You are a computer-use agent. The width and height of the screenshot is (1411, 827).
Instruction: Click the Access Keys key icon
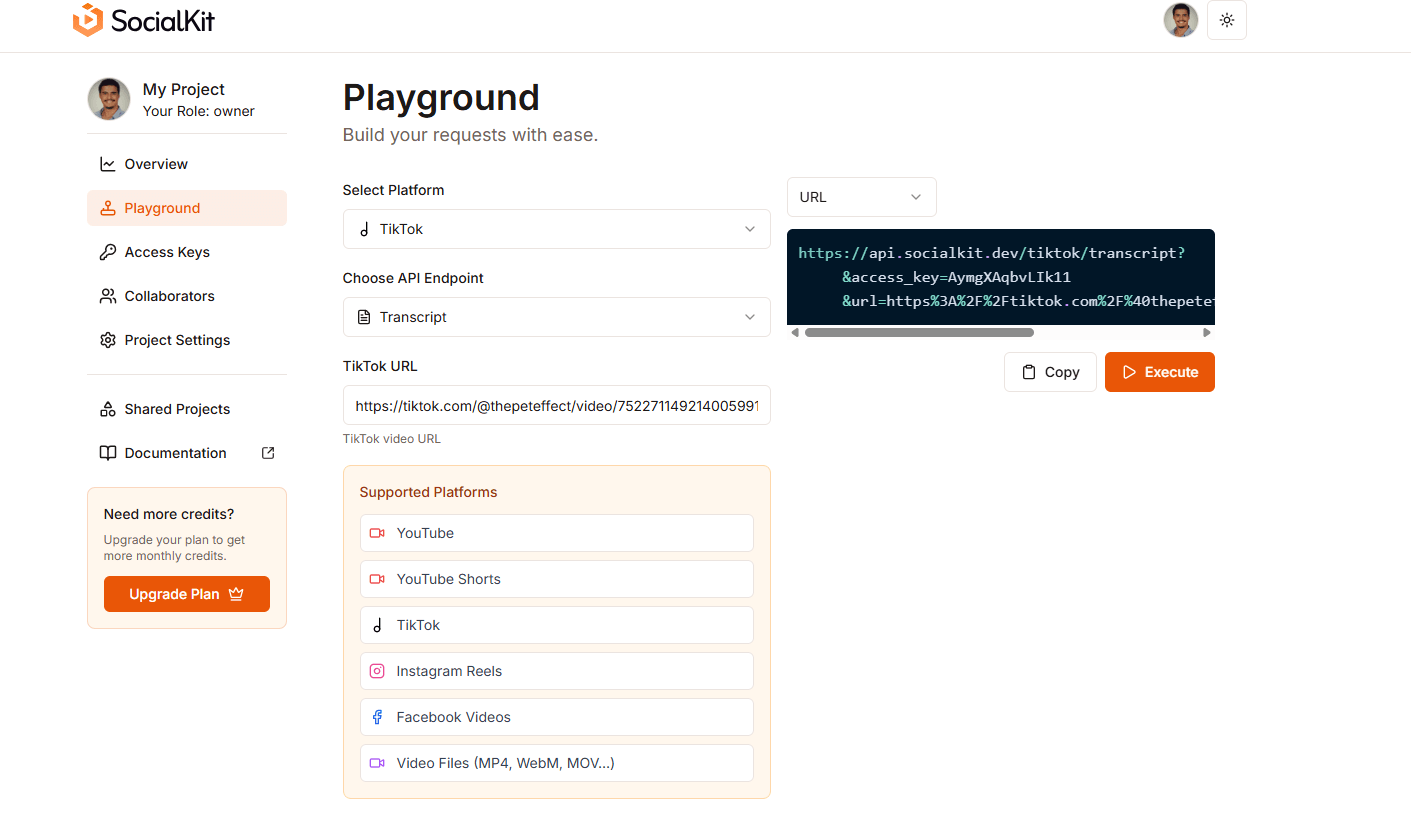tap(108, 252)
